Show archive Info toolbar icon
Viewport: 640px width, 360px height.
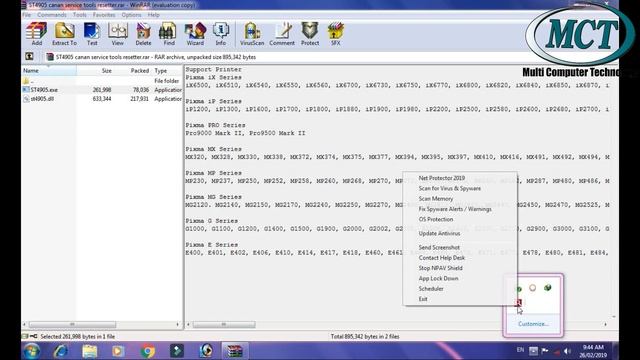220,34
